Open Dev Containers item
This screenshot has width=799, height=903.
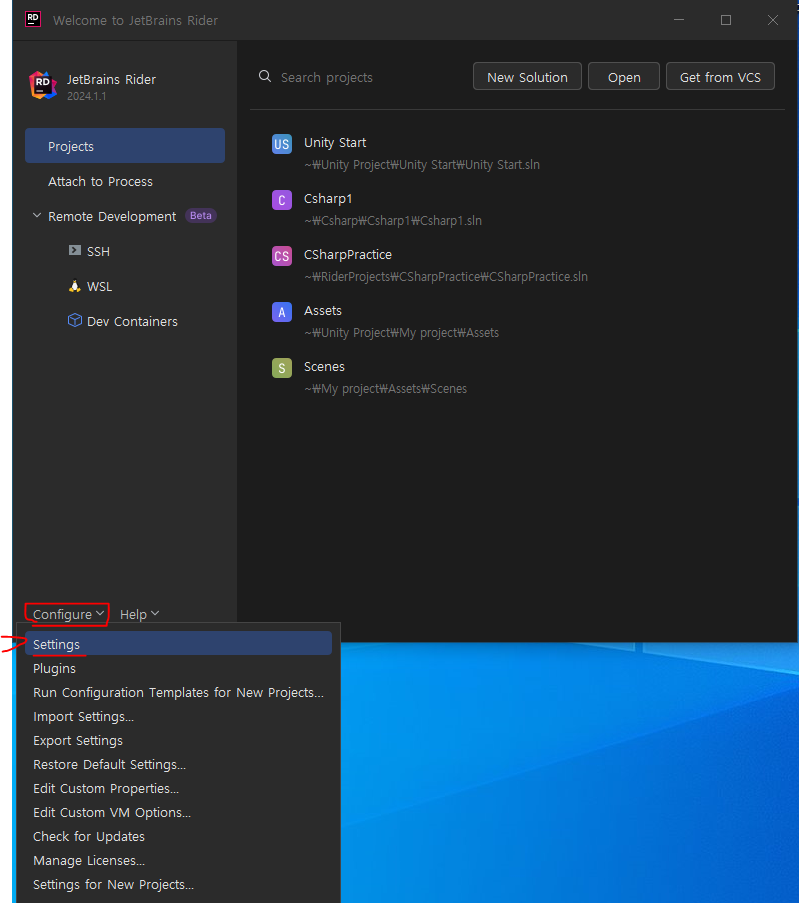coord(125,321)
